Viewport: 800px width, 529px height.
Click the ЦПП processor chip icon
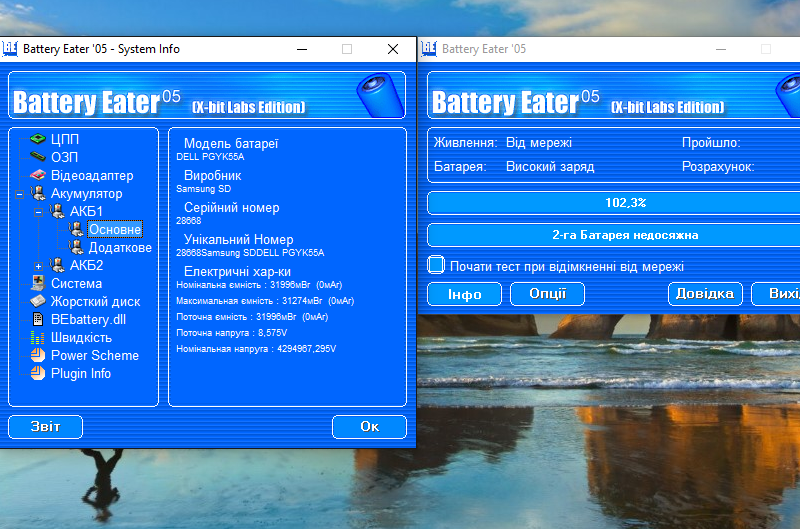click(38, 139)
